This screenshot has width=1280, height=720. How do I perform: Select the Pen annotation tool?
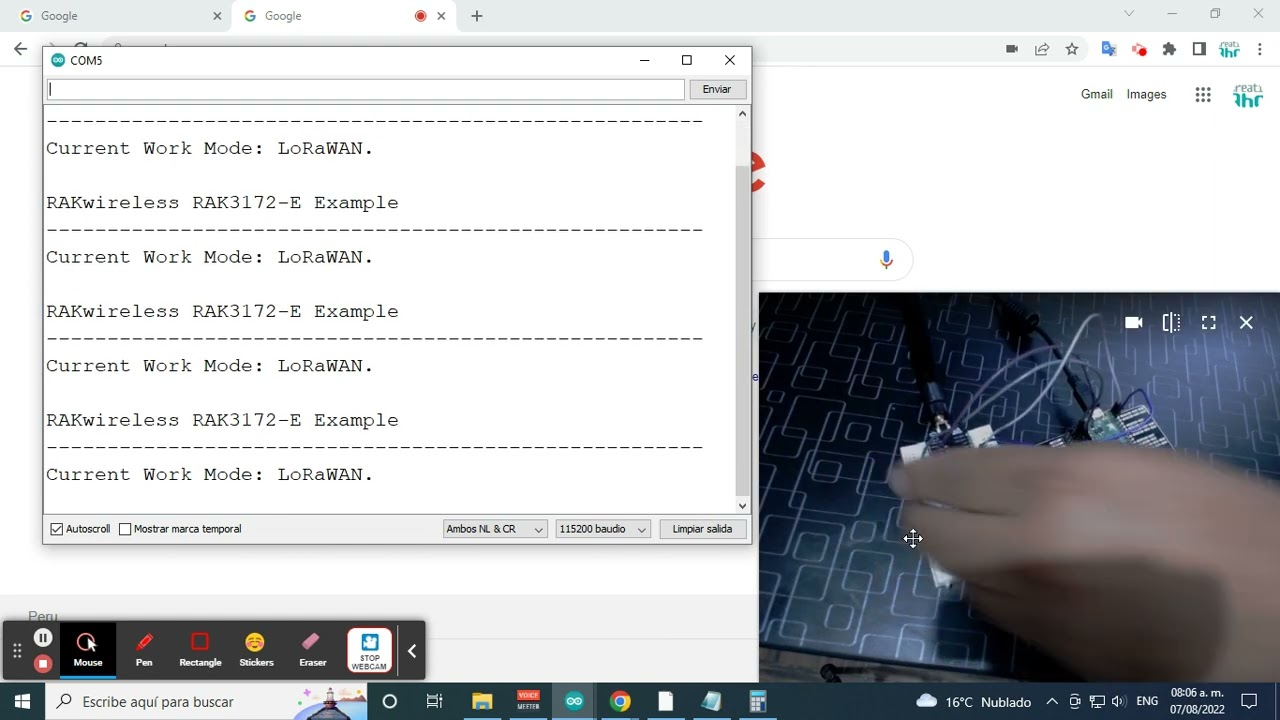point(144,649)
